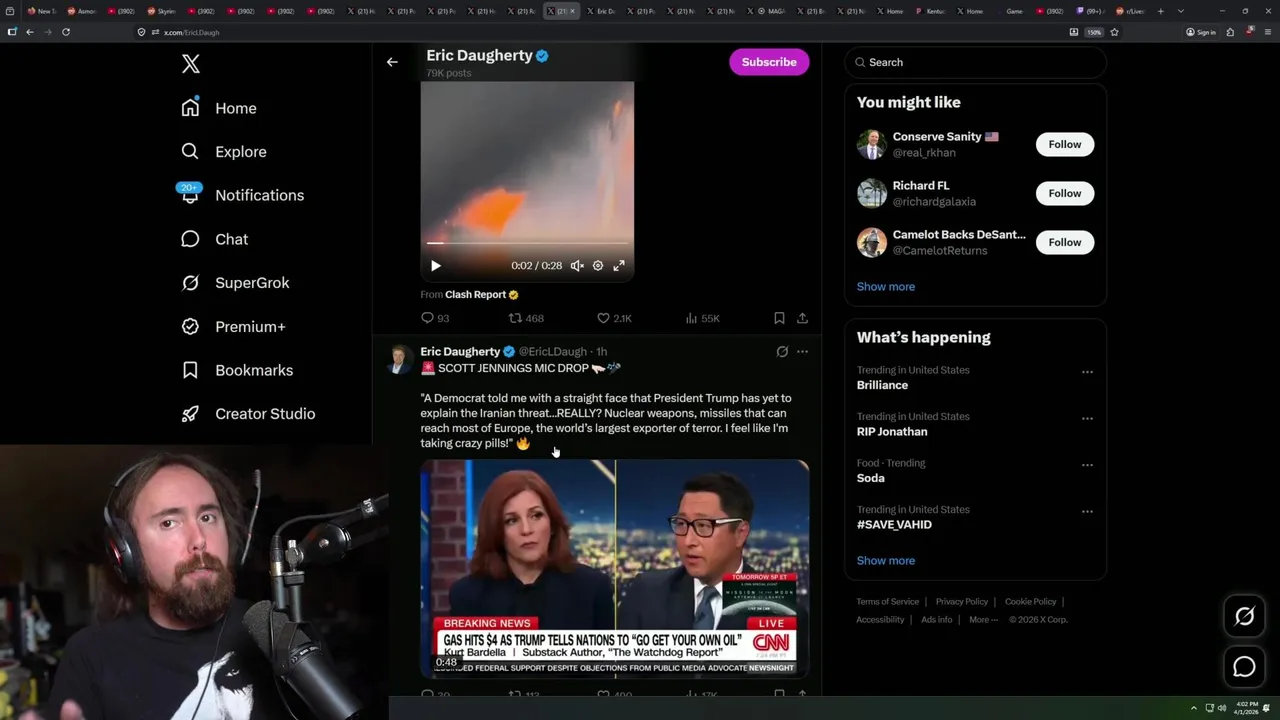Screen dimensions: 1280x720
Task: Click the X logo icon
Action: tap(191, 64)
